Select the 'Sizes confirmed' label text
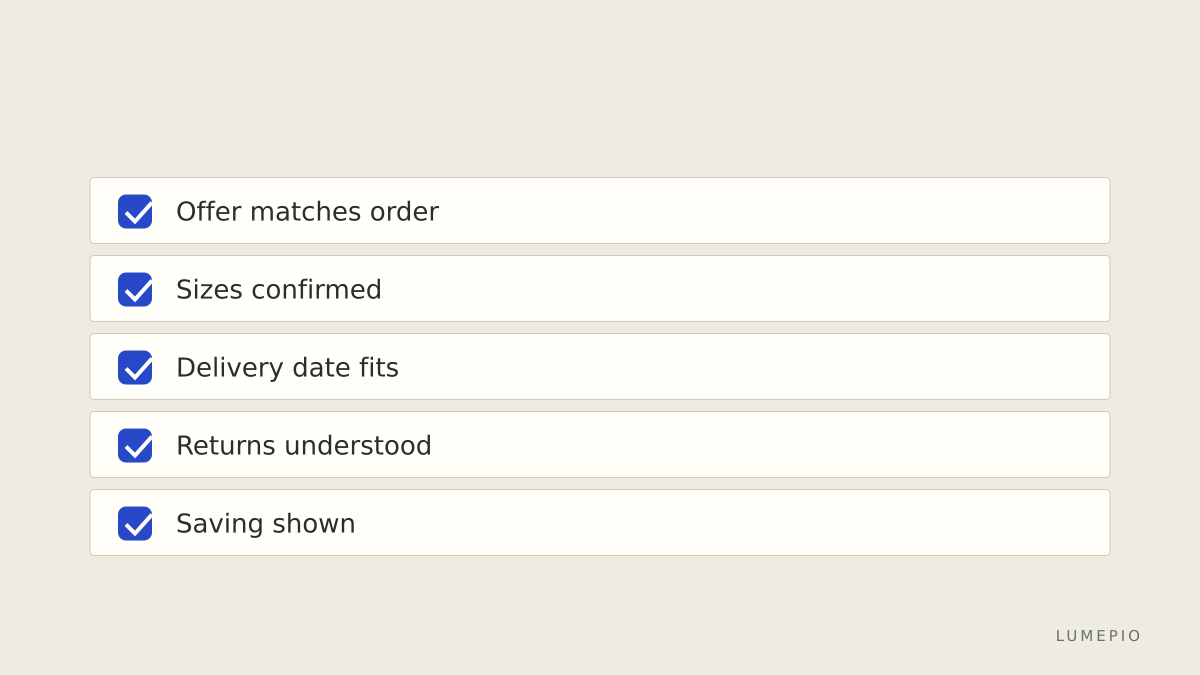 [279, 289]
